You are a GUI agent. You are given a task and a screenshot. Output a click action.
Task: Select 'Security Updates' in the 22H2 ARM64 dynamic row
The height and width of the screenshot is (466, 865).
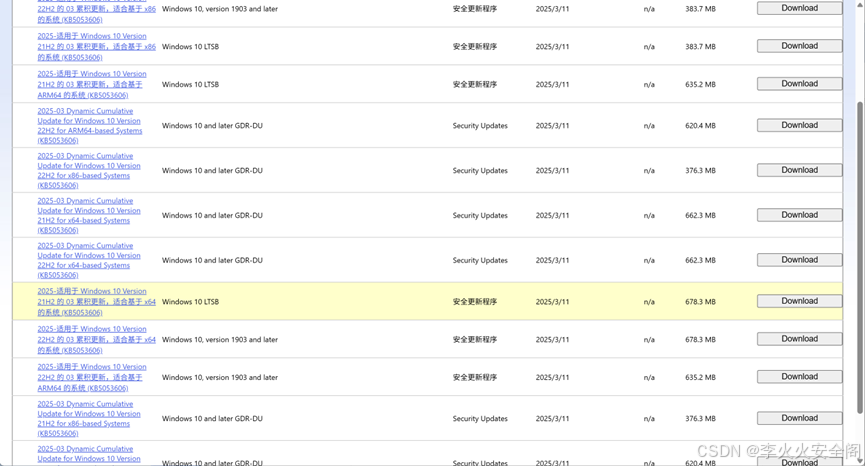click(x=480, y=126)
